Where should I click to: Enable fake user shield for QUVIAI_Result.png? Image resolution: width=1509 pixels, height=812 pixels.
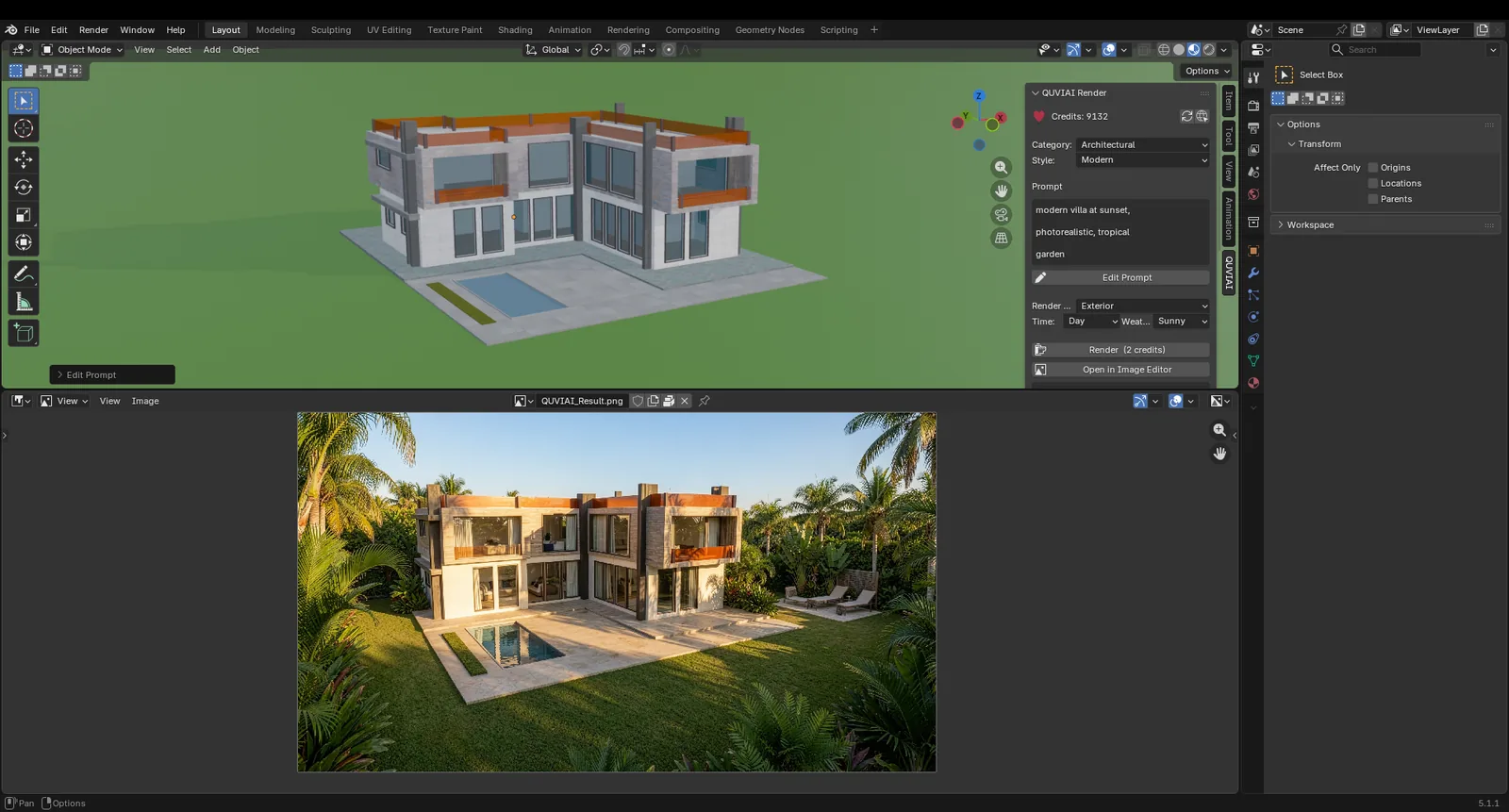point(638,401)
